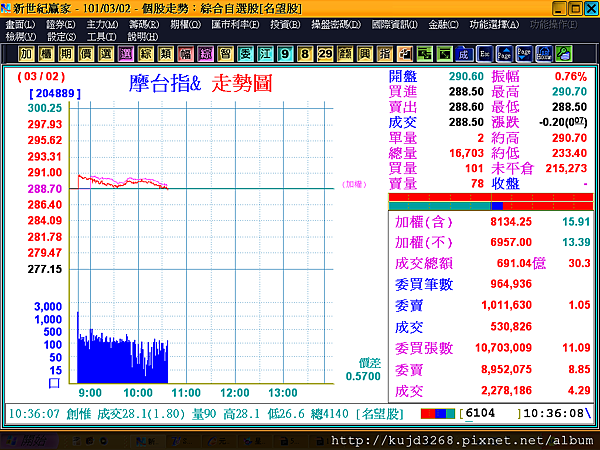Screen dimensions: 600x450
Task: Click the 期 toolbar icon
Action: pos(66,54)
